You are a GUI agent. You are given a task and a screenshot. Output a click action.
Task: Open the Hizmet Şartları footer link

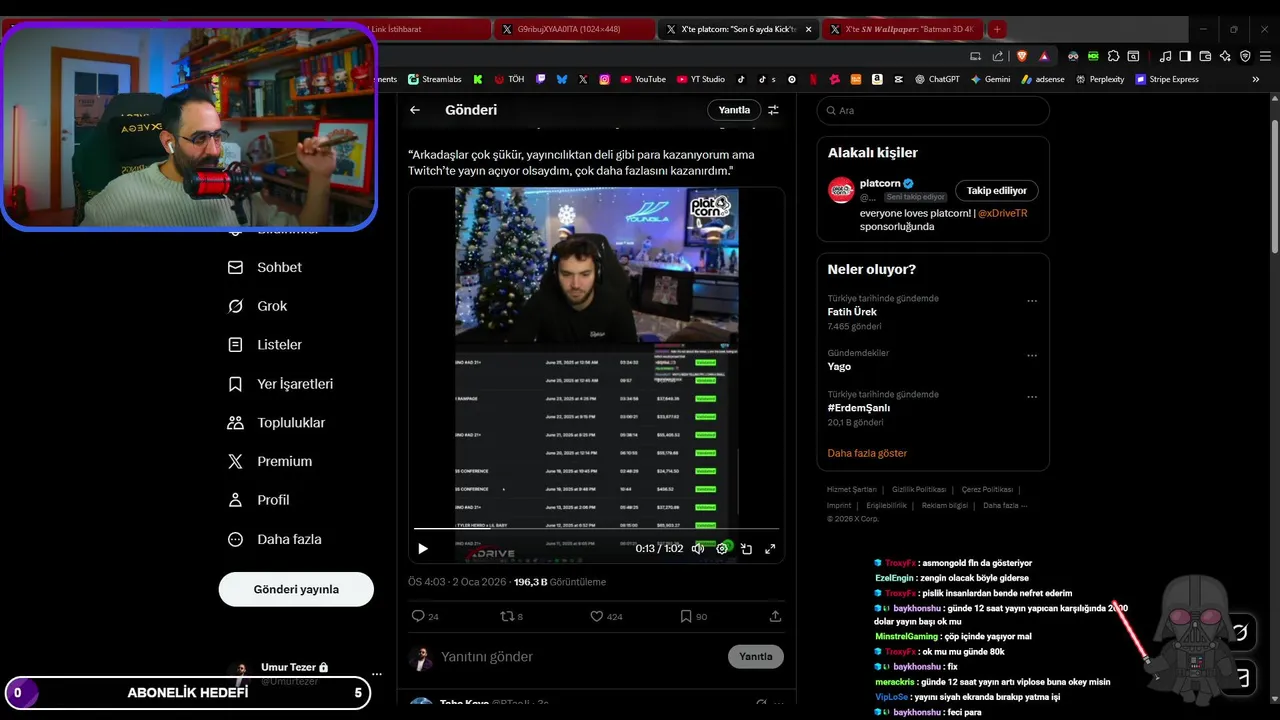[852, 490]
